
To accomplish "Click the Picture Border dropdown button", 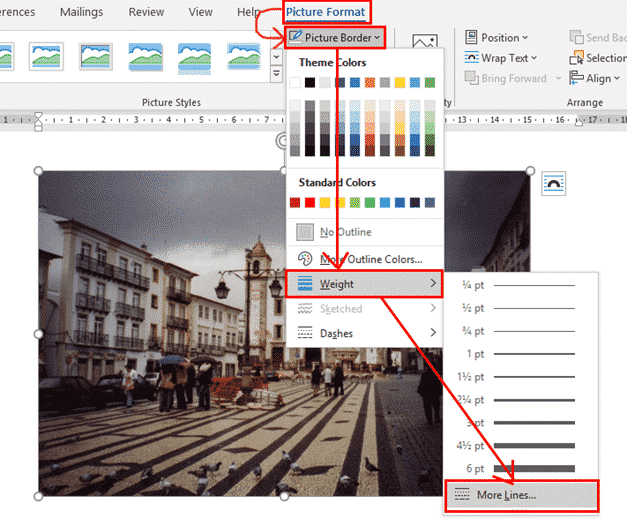I will 334,38.
